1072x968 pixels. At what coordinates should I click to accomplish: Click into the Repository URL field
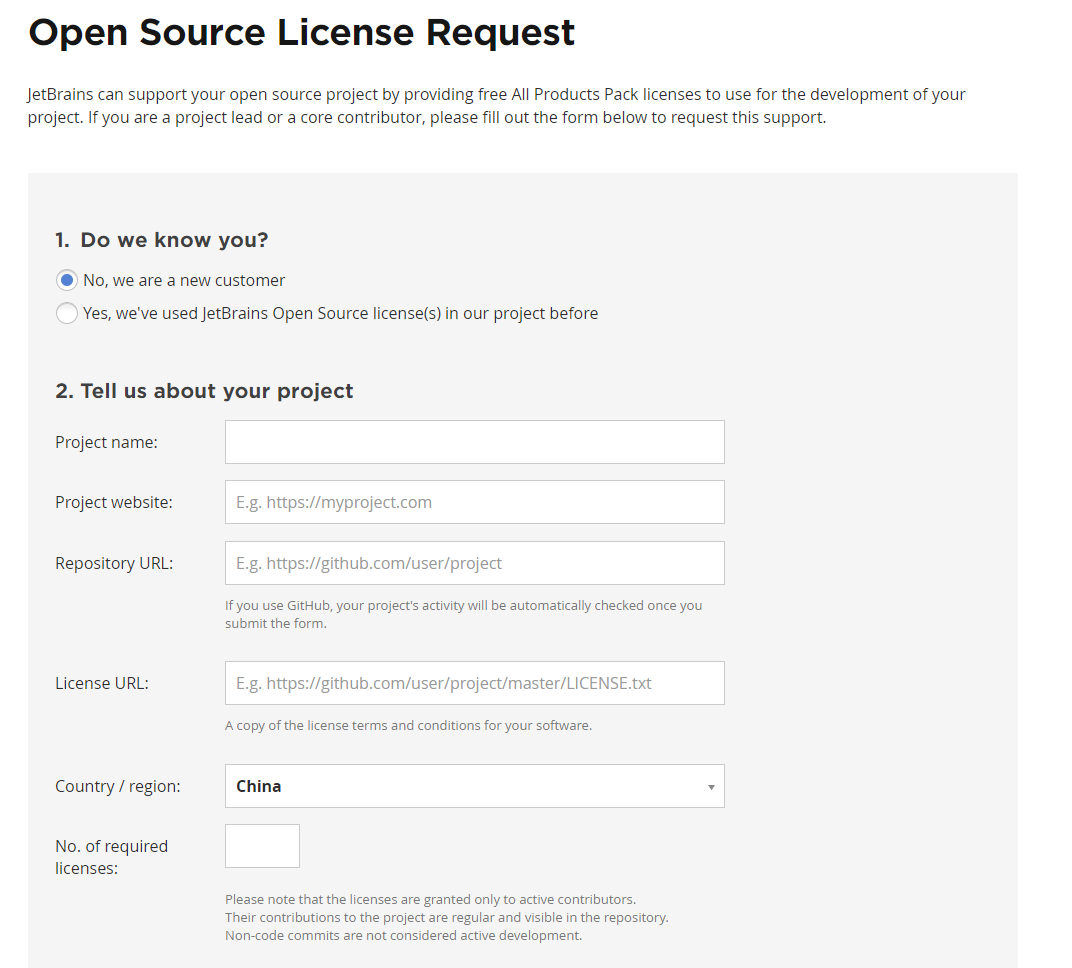474,563
